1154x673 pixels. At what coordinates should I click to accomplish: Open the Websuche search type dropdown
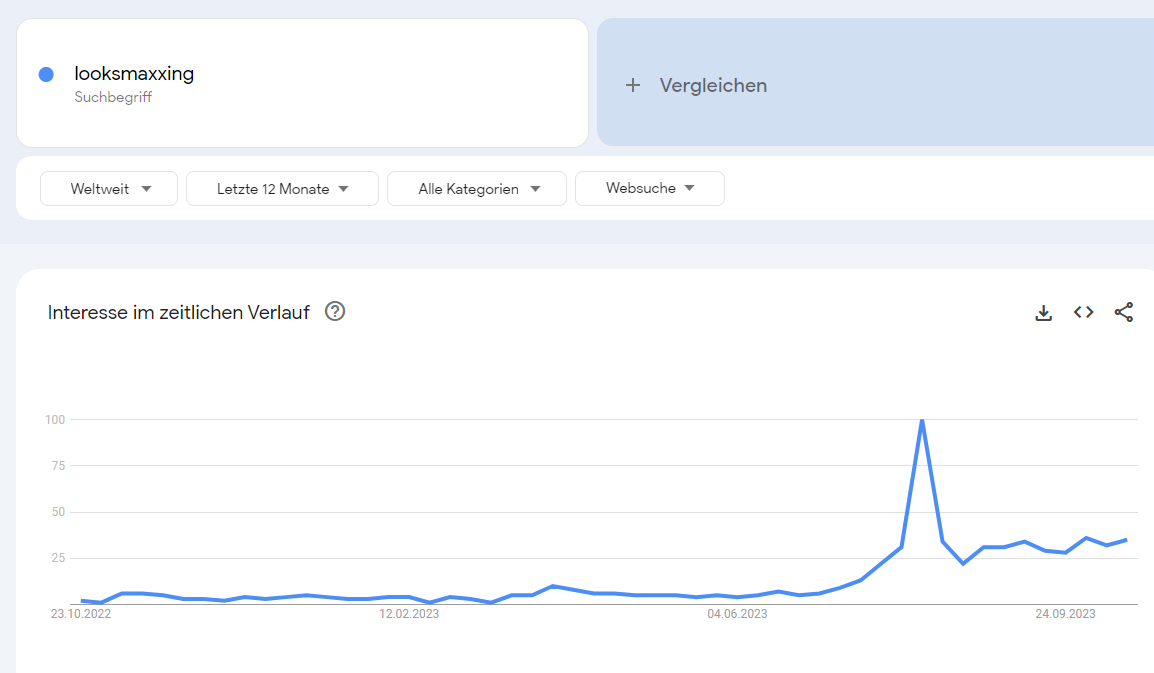(650, 188)
